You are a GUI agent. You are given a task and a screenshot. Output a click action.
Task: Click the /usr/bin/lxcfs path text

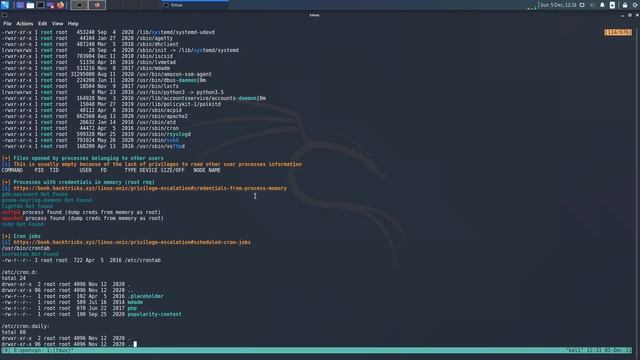(x=158, y=86)
